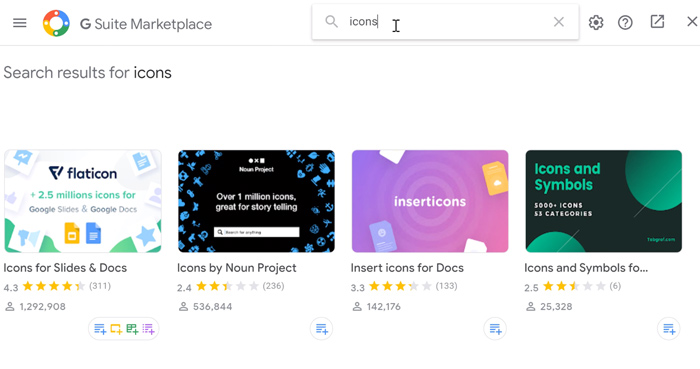Click the Forms icon under flaticon card

(148, 329)
